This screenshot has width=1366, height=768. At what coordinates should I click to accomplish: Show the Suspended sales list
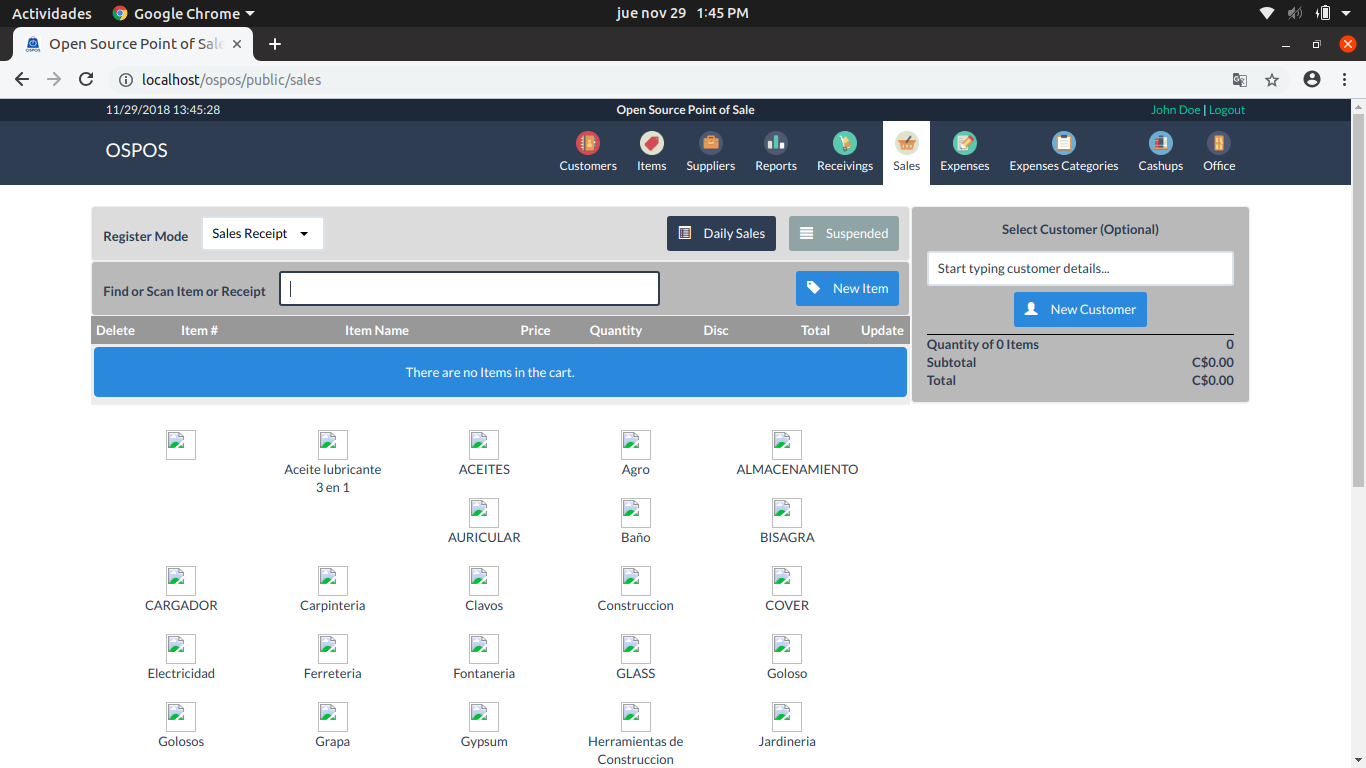coord(843,233)
